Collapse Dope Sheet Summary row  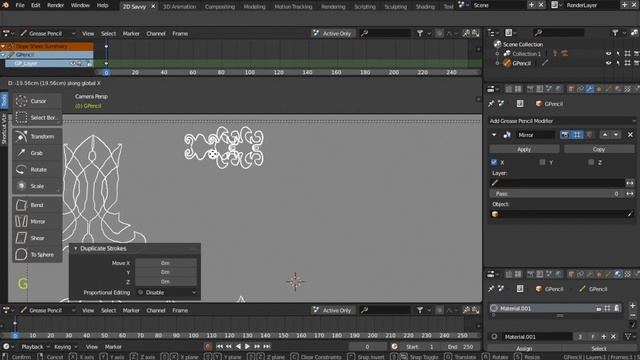click(3, 46)
